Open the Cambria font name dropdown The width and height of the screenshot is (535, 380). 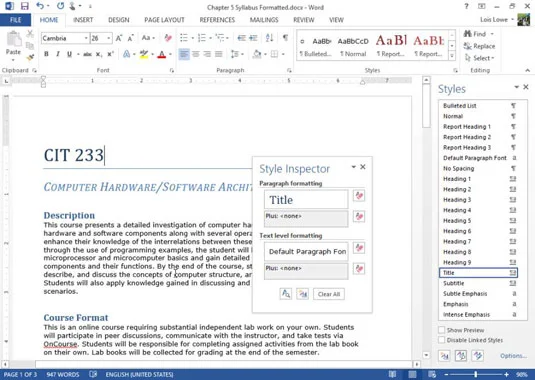(86, 38)
